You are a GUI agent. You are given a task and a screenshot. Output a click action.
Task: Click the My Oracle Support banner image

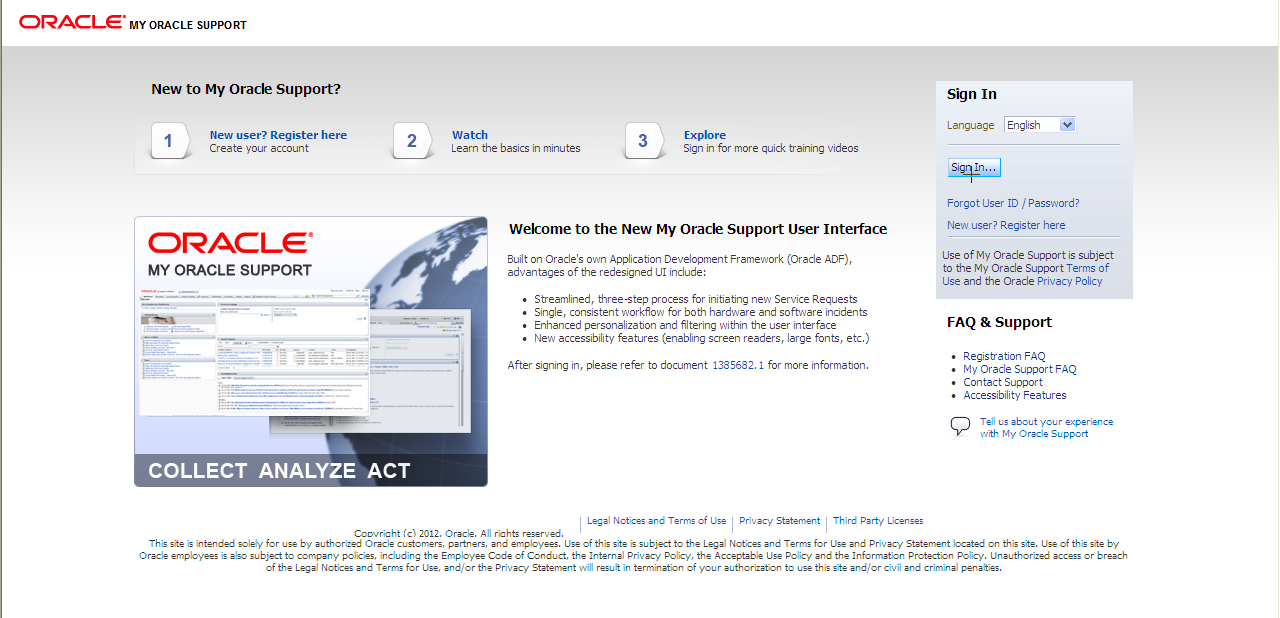click(x=311, y=351)
